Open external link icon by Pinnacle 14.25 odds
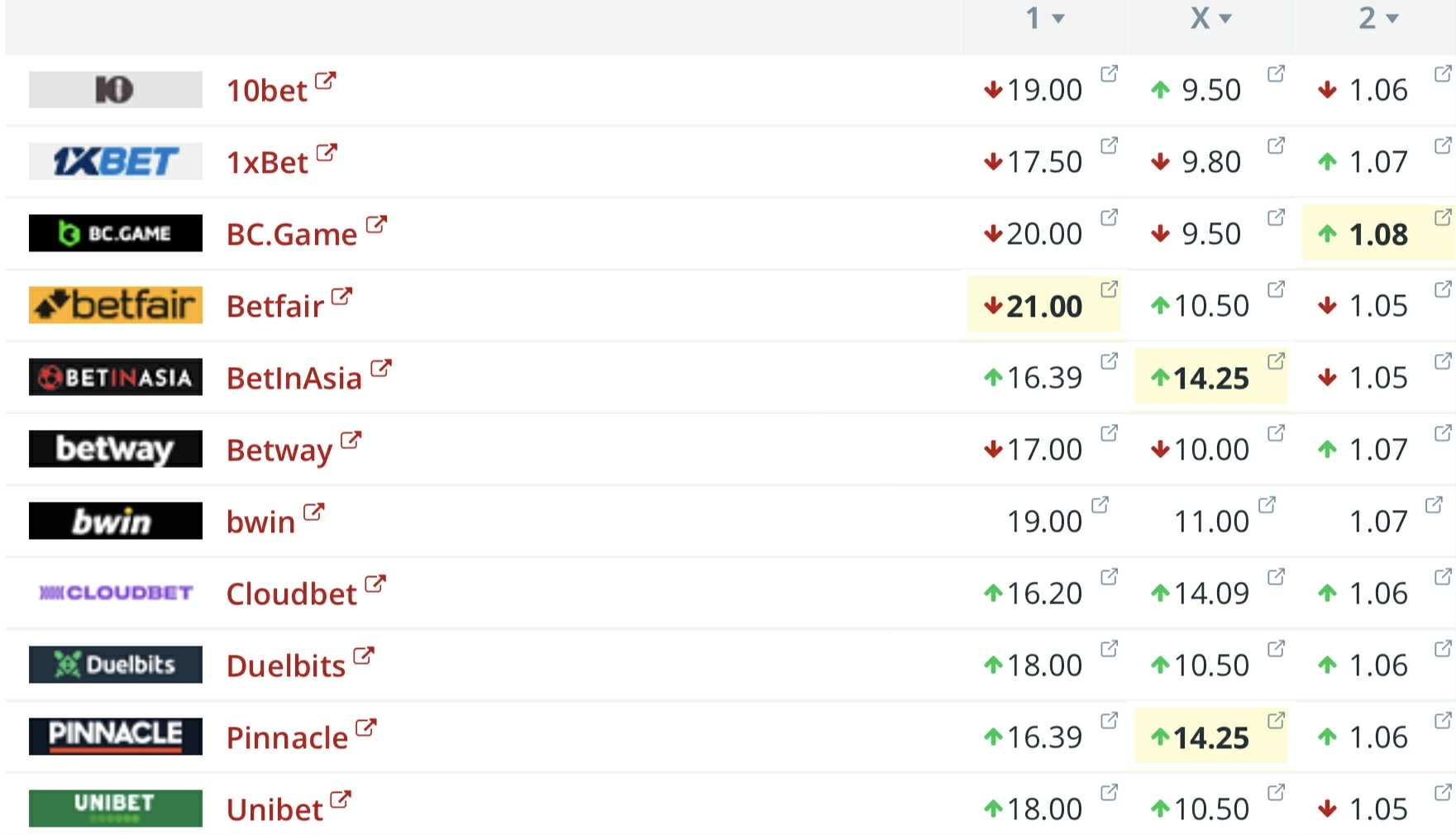Image resolution: width=1456 pixels, height=835 pixels. click(x=1276, y=720)
